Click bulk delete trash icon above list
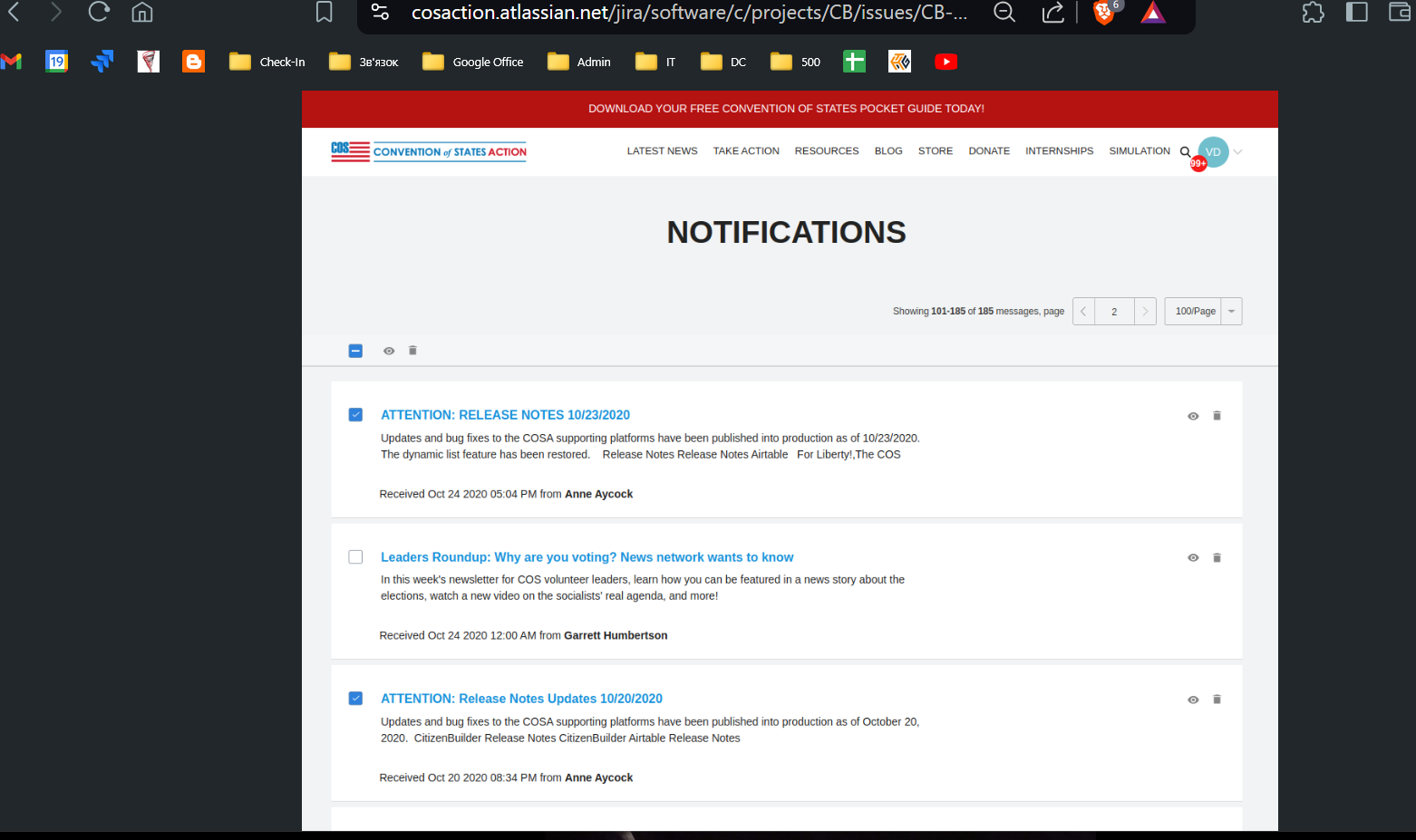This screenshot has width=1416, height=840. (412, 351)
